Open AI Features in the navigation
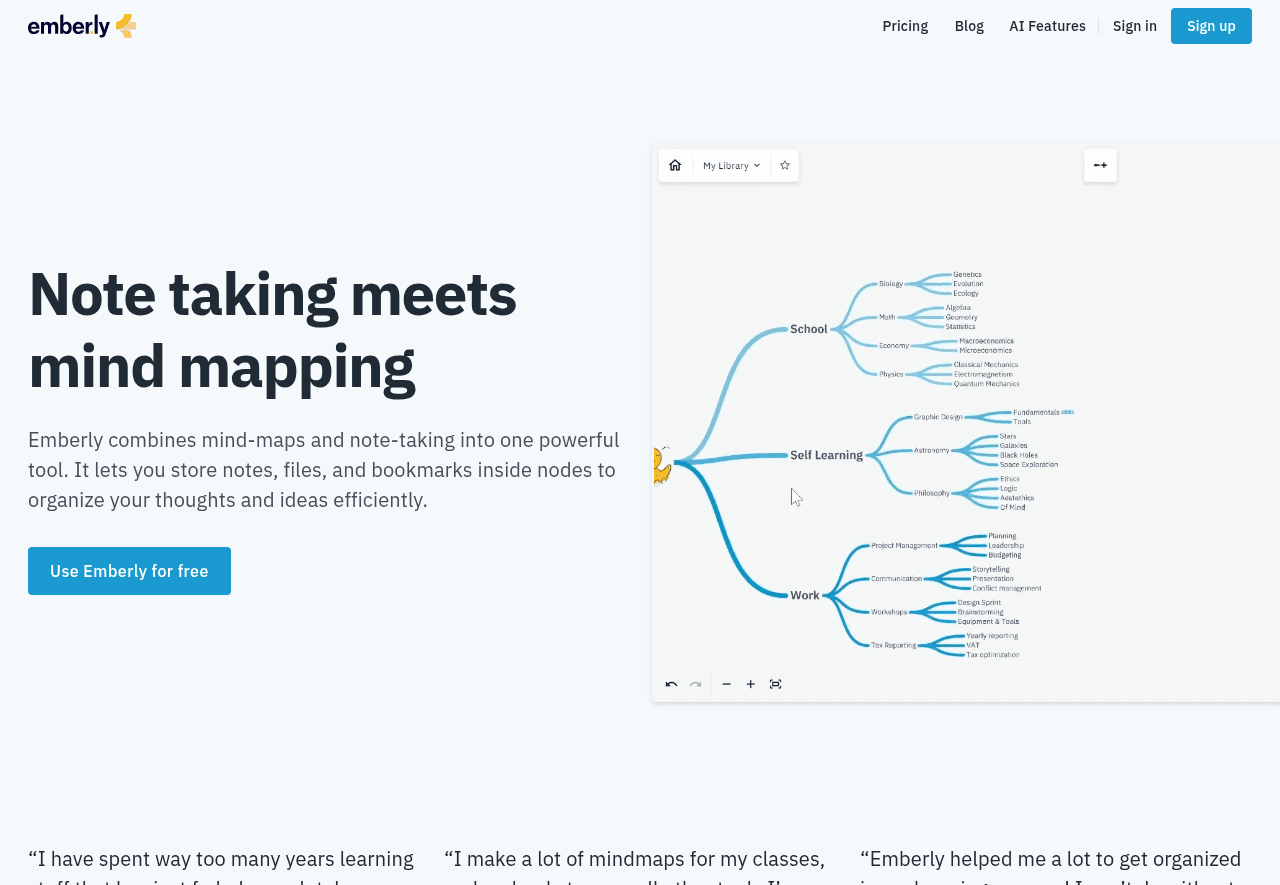The height and width of the screenshot is (885, 1280). pos(1047,26)
